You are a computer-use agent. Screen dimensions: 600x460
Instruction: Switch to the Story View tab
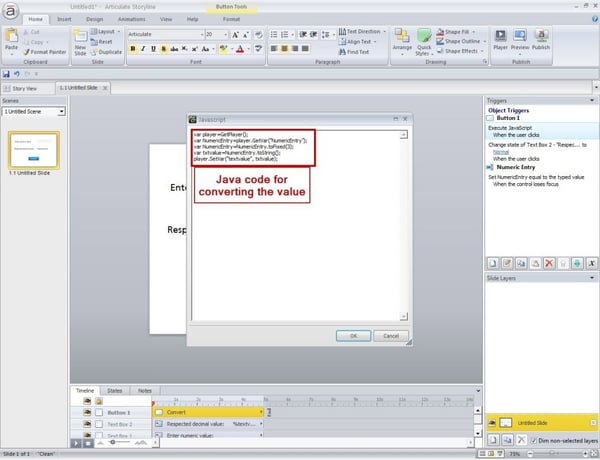24,88
